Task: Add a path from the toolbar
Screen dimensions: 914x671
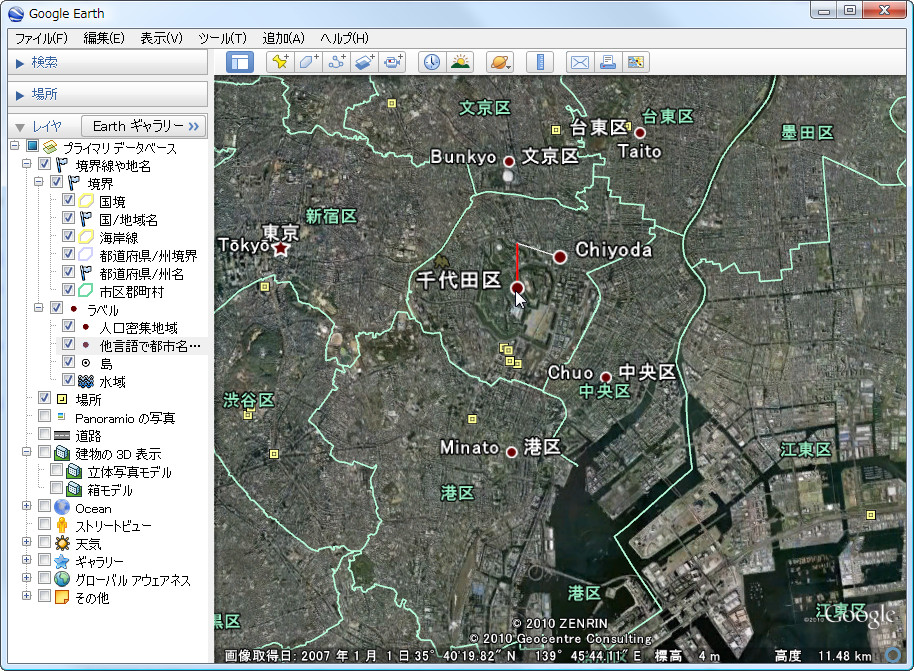Action: click(x=336, y=62)
